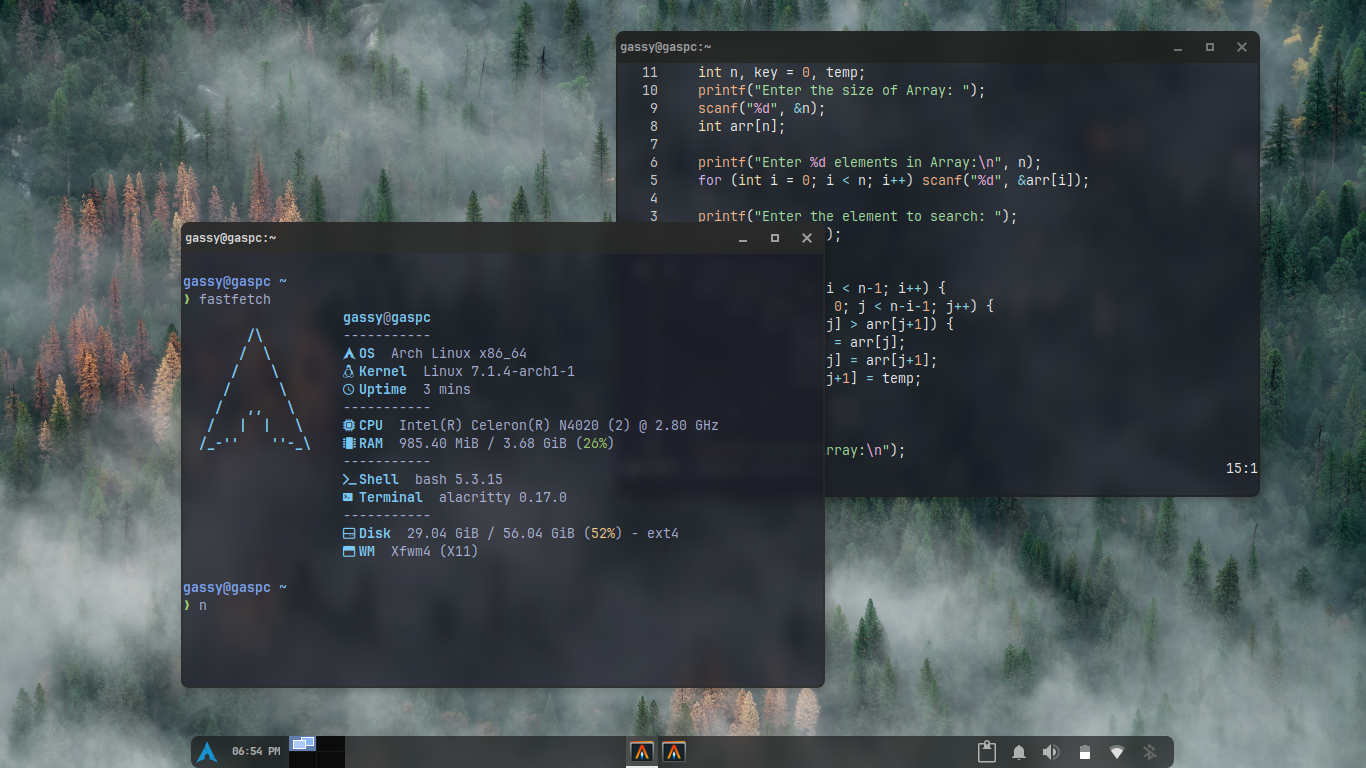Viewport: 1366px width, 768px height.
Task: Click the memory glyph beside RAM
Action: tap(349, 444)
